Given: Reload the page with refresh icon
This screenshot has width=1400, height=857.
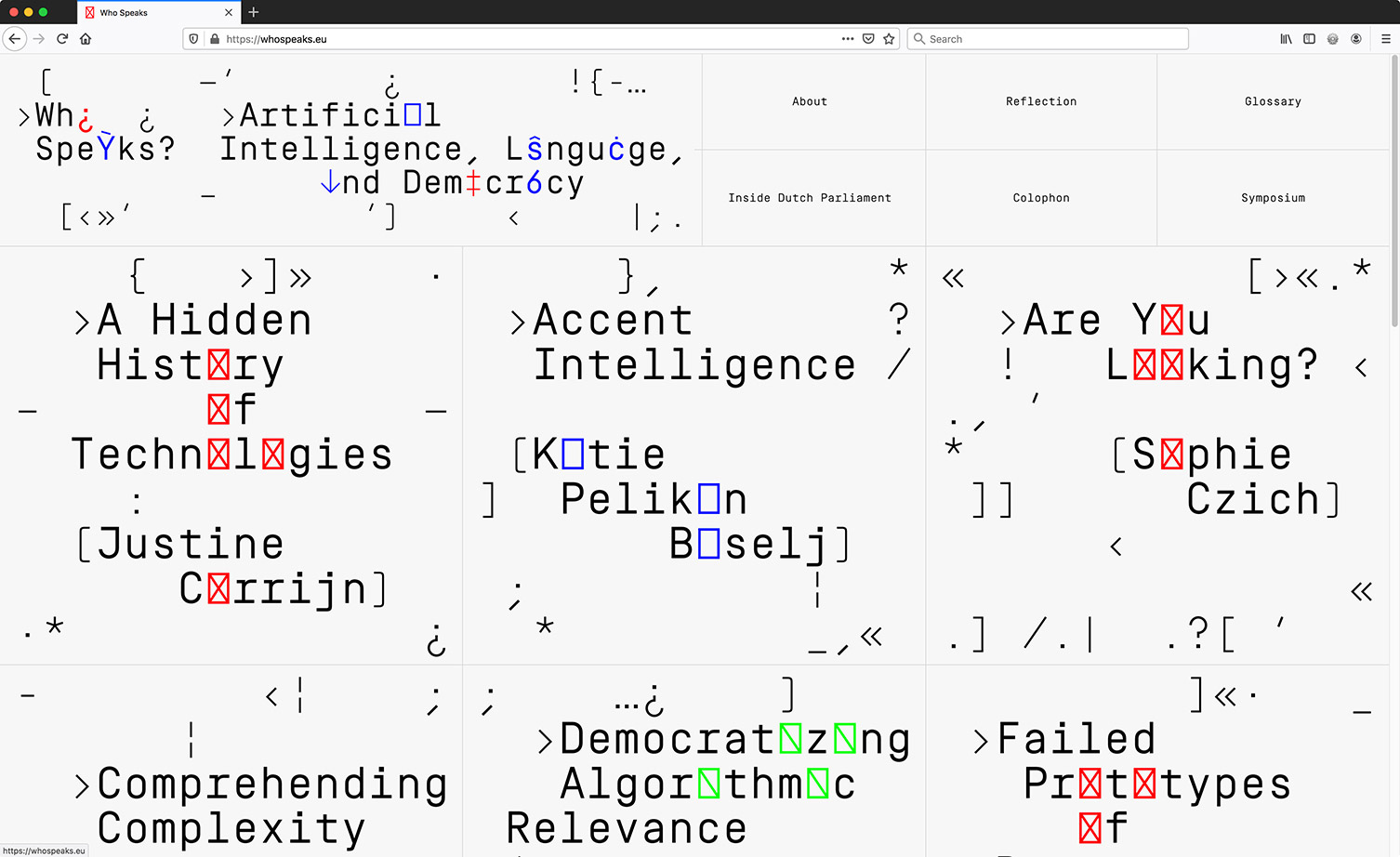Looking at the screenshot, I should click(x=62, y=39).
